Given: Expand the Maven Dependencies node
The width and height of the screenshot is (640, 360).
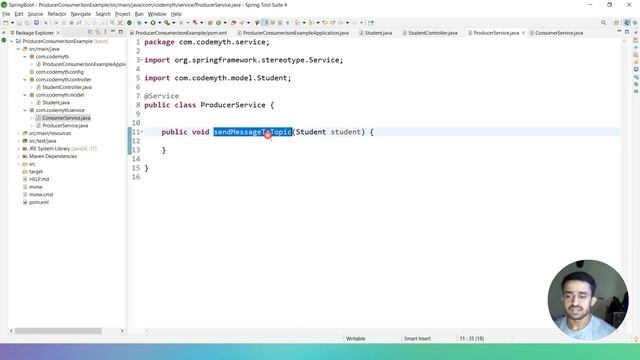Looking at the screenshot, I should [x=18, y=156].
